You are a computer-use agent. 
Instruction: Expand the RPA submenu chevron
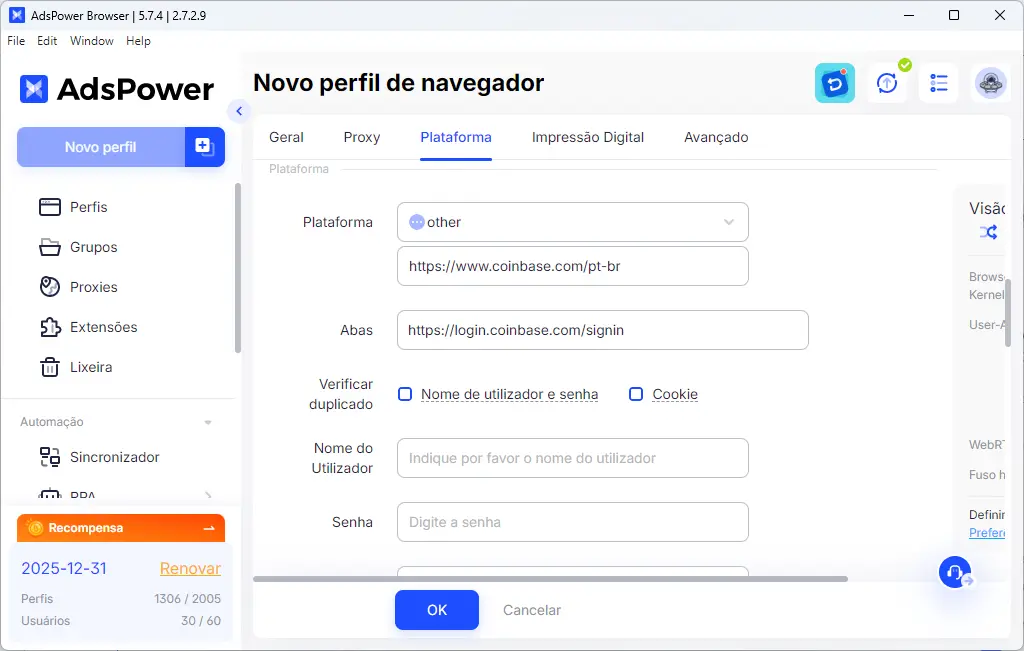pyautogui.click(x=208, y=496)
